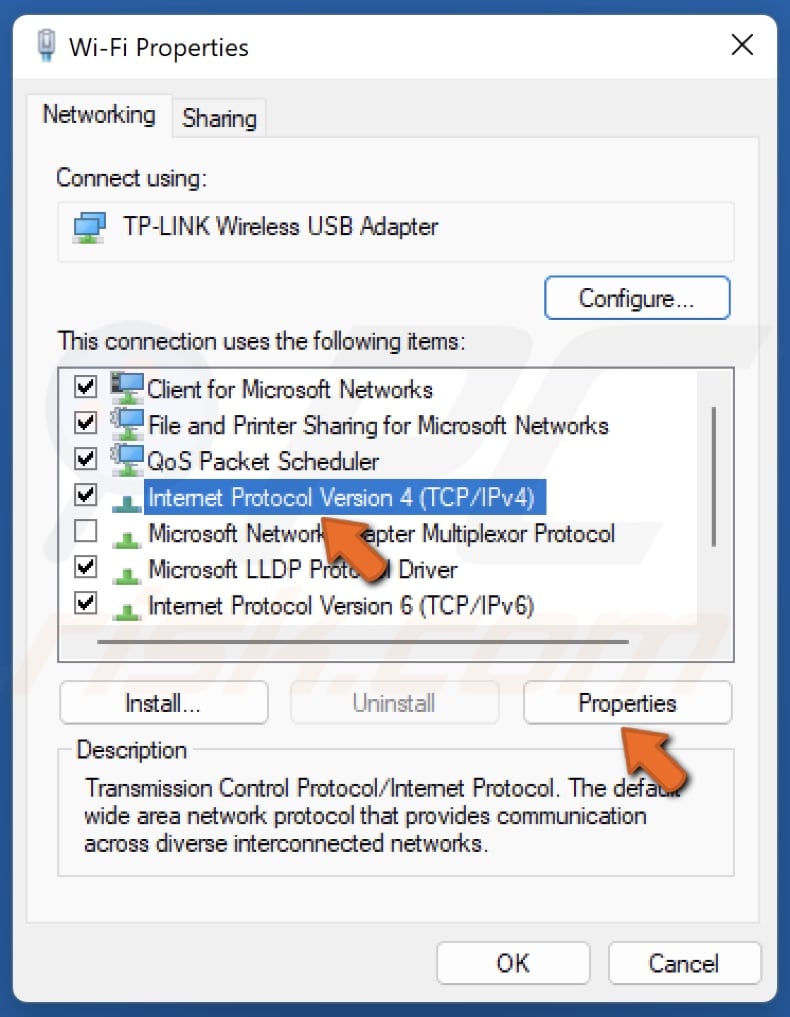Open Properties for the selected protocol

pos(627,702)
